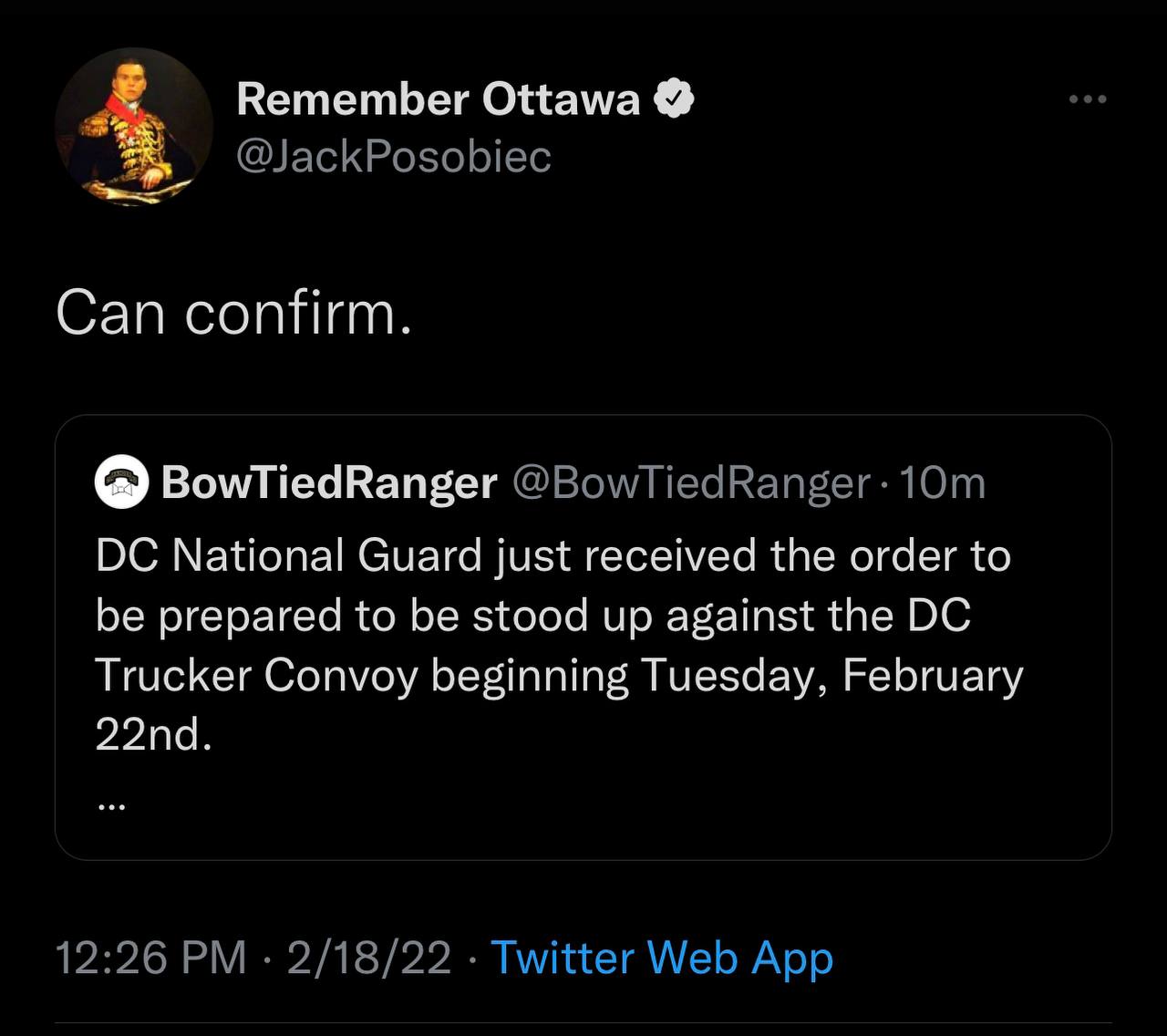Viewport: 1167px width, 1036px height.
Task: Click the 2/18/22 tweet date
Action: coord(369,958)
